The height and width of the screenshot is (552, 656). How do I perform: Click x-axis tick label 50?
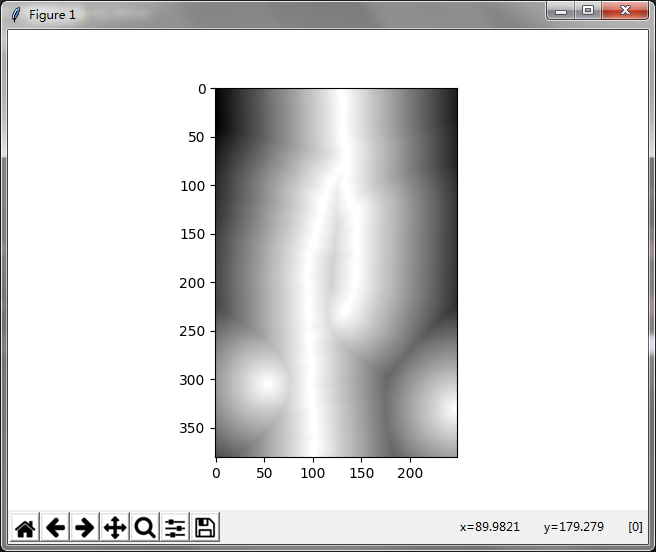[x=264, y=473]
